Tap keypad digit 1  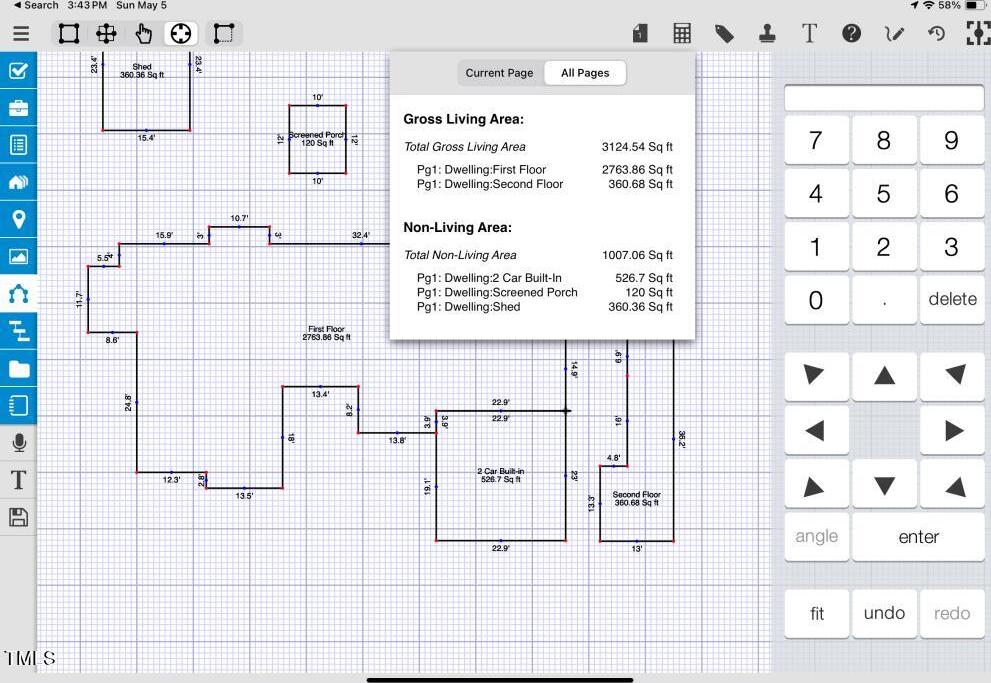pyautogui.click(x=816, y=247)
